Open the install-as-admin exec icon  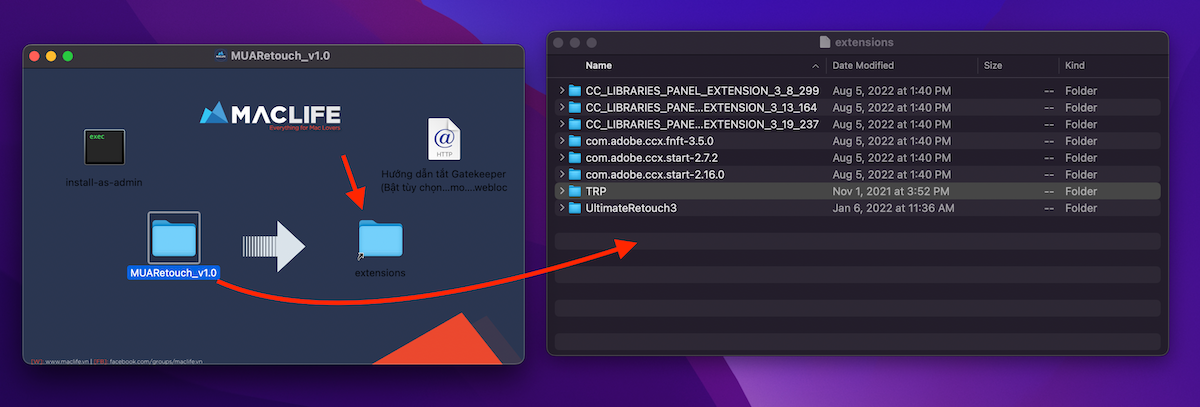coord(104,147)
